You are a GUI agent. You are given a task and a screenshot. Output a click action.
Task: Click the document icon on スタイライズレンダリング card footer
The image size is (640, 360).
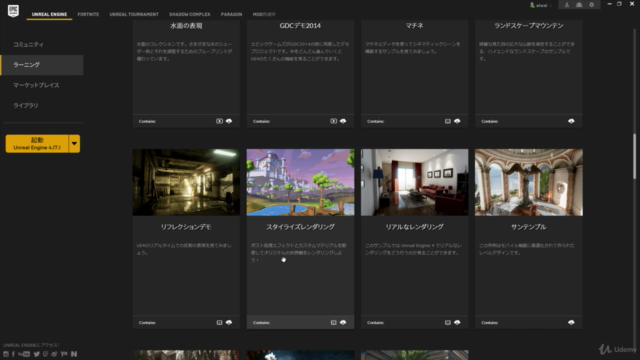point(333,322)
